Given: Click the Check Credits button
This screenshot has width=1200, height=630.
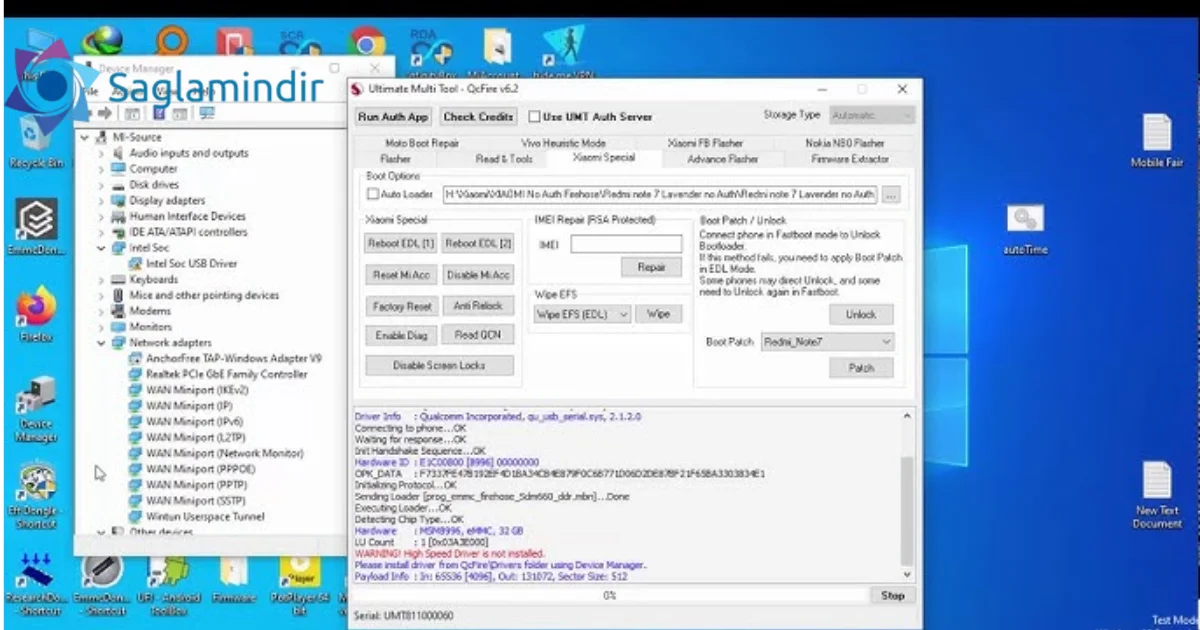Looking at the screenshot, I should click(478, 117).
